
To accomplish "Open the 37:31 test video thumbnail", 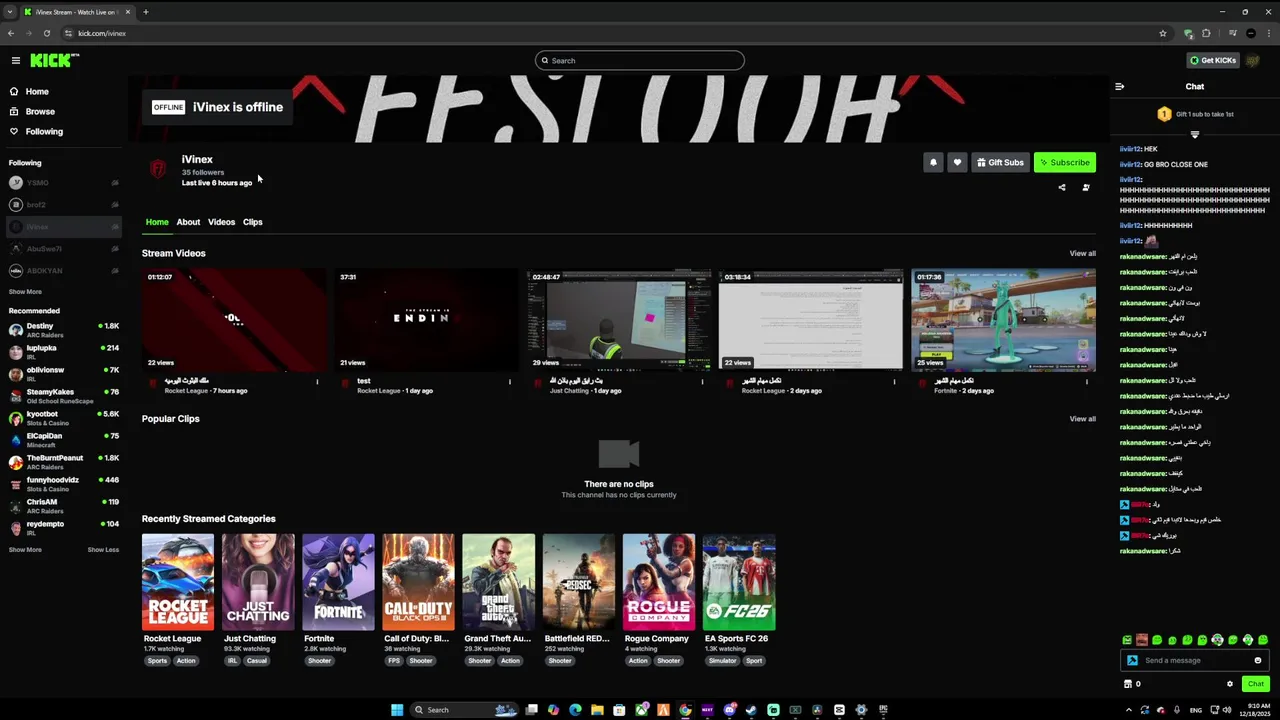I will coord(426,319).
